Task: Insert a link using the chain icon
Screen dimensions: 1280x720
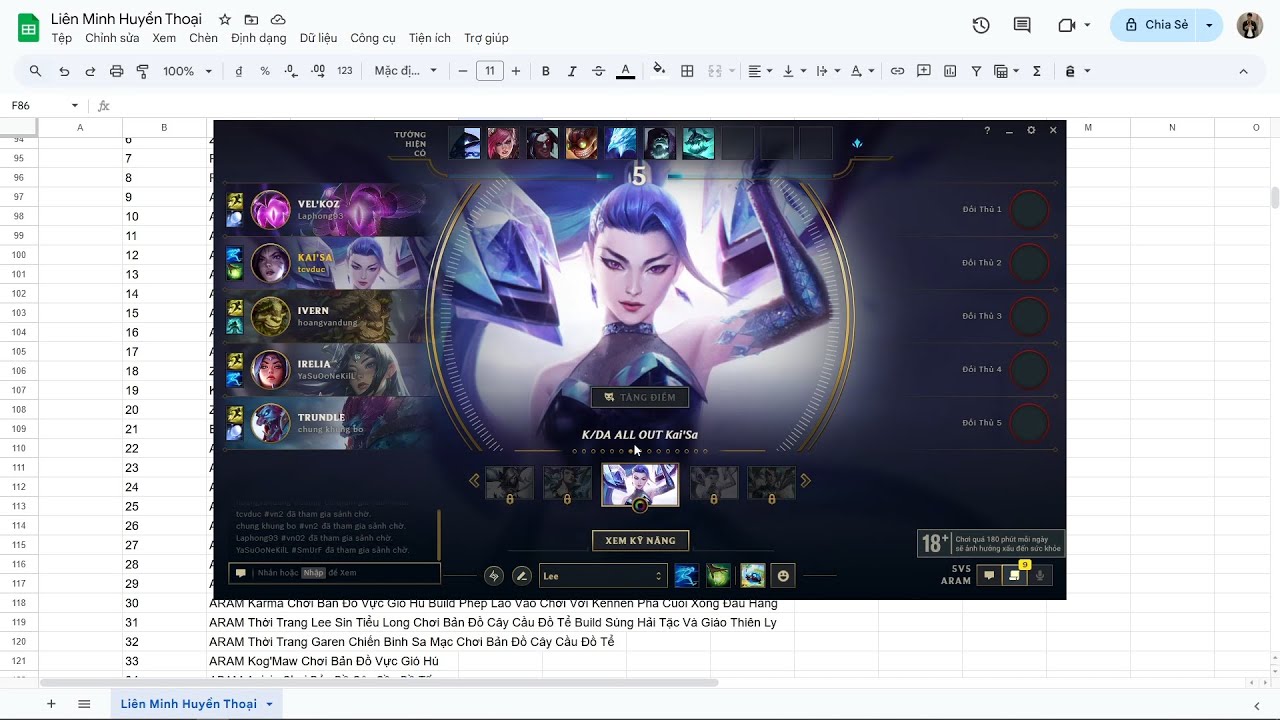Action: pyautogui.click(x=898, y=71)
